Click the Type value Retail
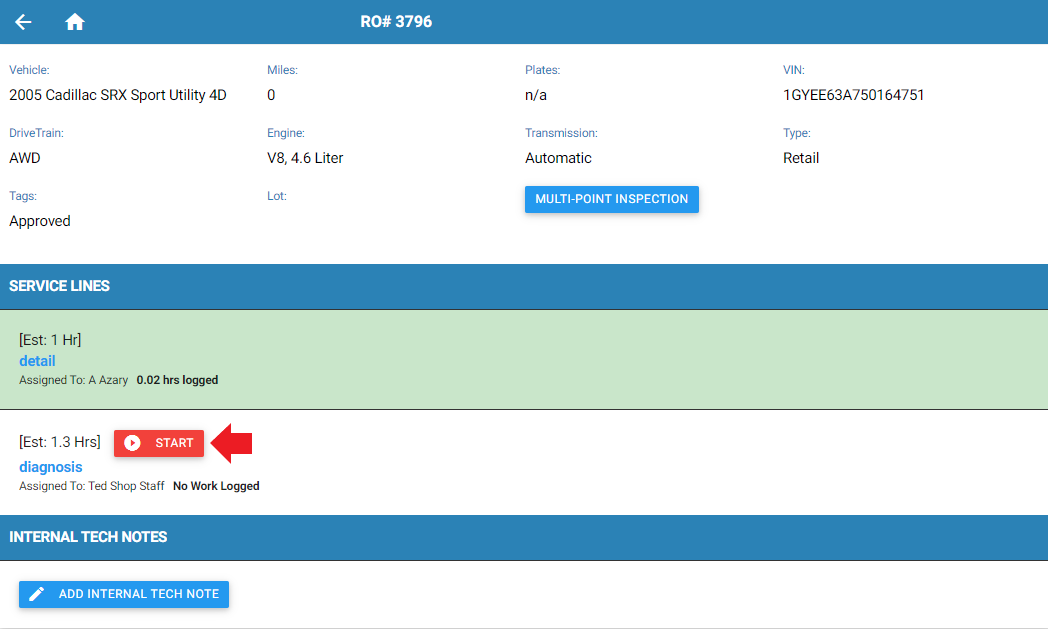Viewport: 1048px width, 629px height. click(801, 158)
